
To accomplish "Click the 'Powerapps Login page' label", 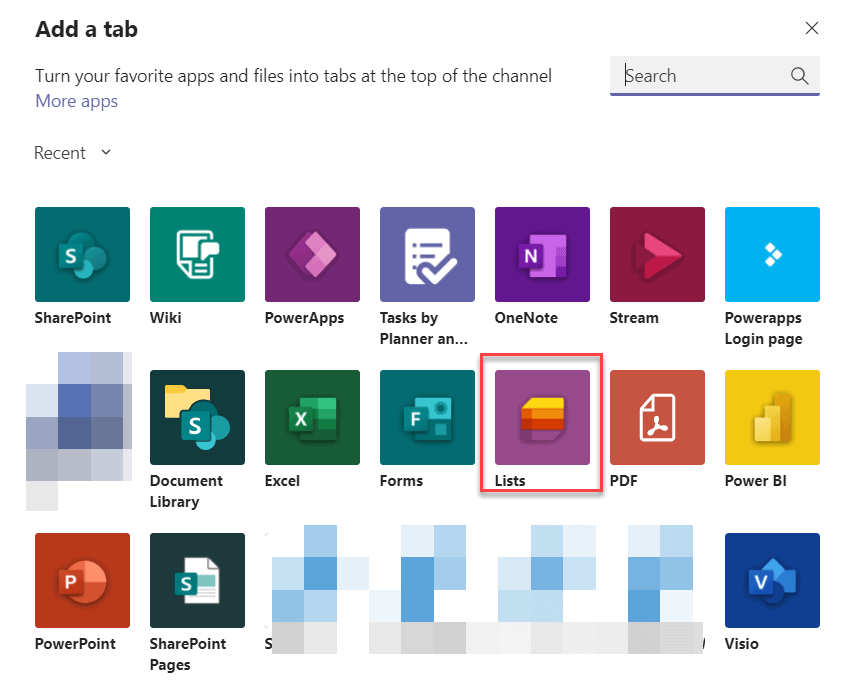I will coord(763,328).
